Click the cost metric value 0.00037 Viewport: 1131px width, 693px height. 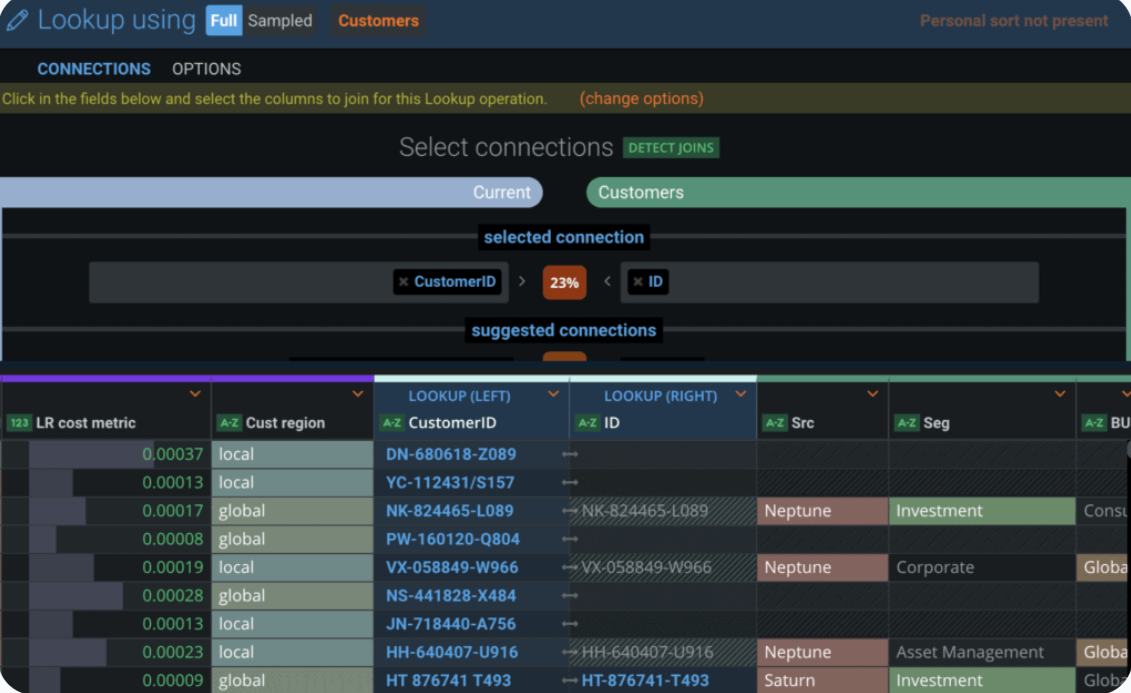(172, 454)
